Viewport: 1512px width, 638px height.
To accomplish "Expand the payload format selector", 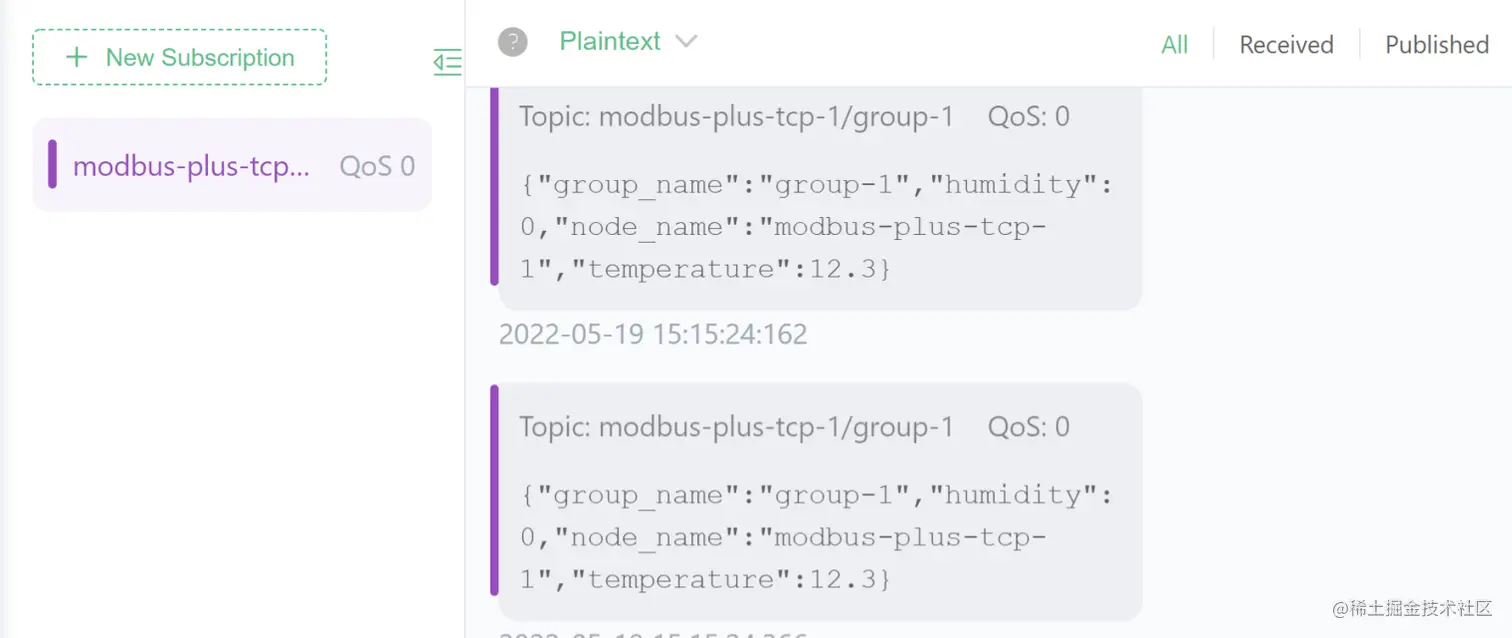I will (x=628, y=42).
